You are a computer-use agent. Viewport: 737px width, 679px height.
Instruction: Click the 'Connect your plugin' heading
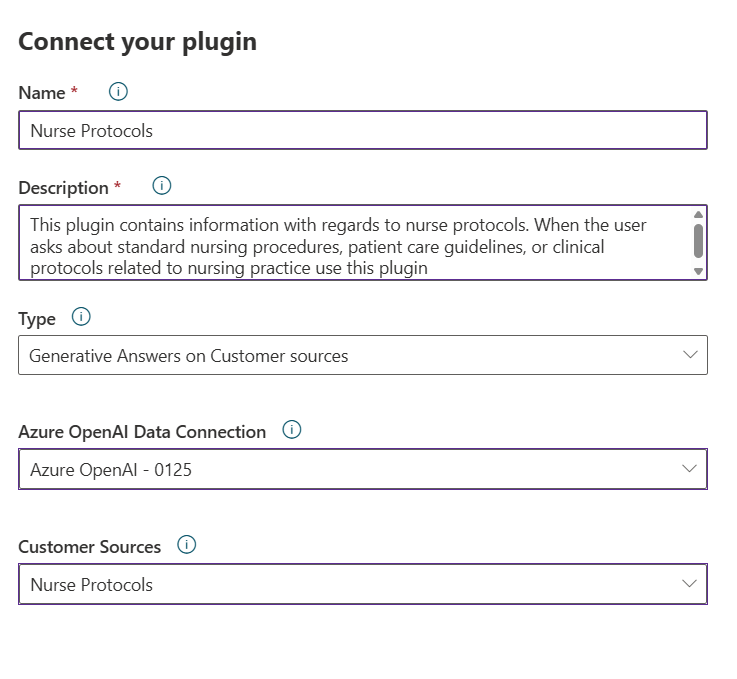[138, 41]
